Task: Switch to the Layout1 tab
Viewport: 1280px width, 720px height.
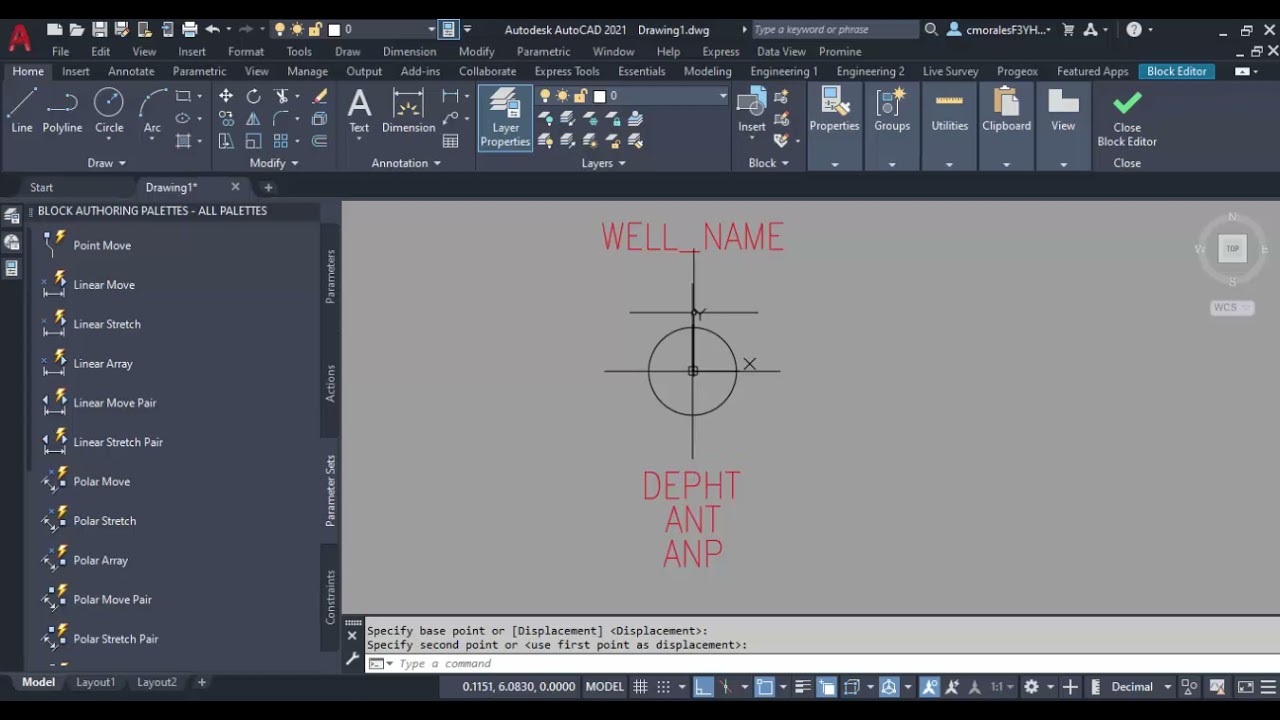Action: pyautogui.click(x=96, y=682)
